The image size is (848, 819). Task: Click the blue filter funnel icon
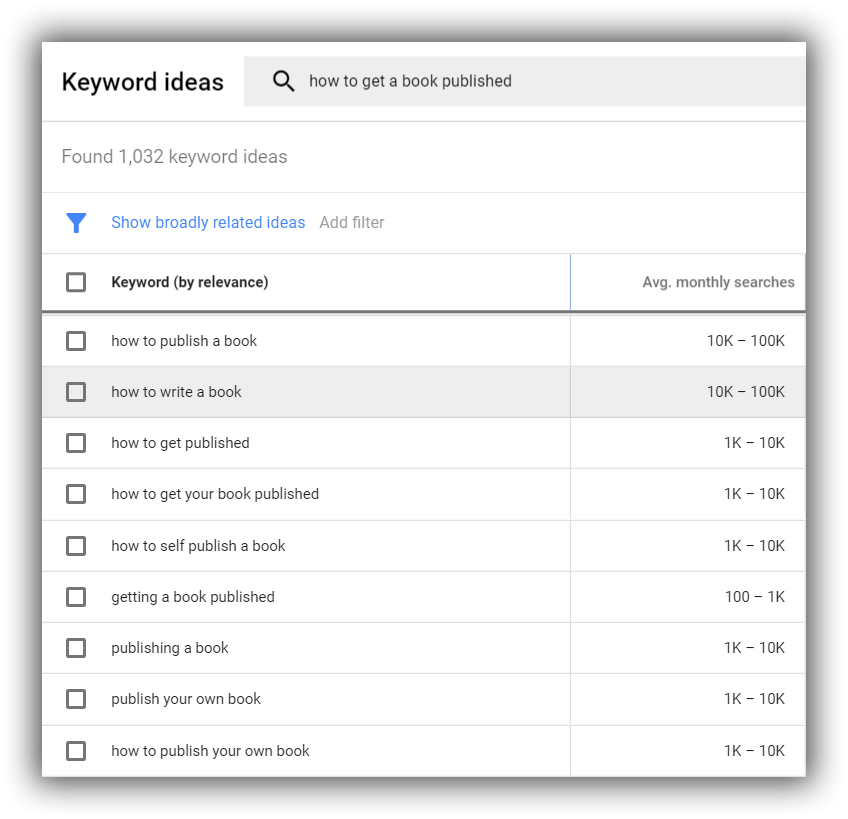[76, 222]
